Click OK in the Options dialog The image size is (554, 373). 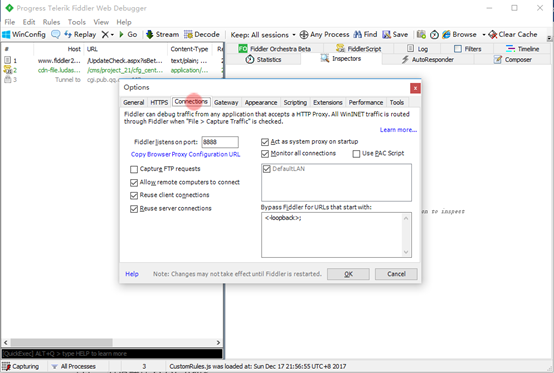coord(348,274)
